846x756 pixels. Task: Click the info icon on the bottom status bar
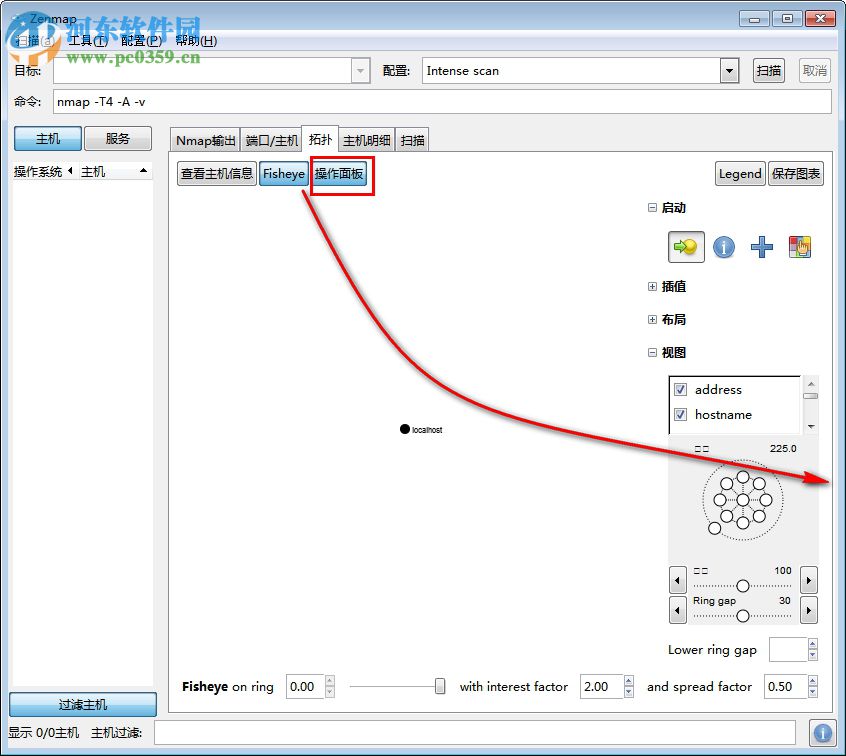822,731
